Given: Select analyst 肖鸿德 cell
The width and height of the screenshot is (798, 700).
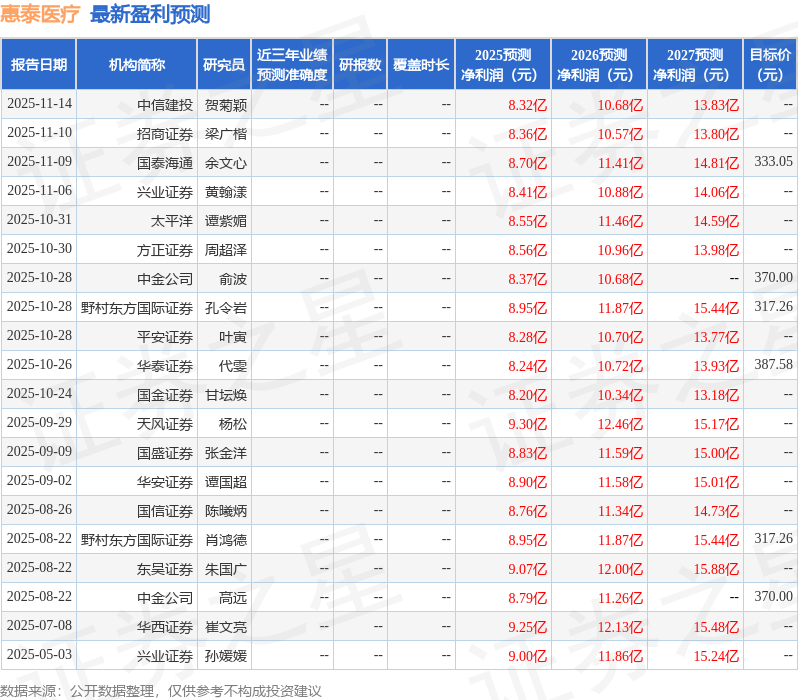Looking at the screenshot, I should [225, 540].
